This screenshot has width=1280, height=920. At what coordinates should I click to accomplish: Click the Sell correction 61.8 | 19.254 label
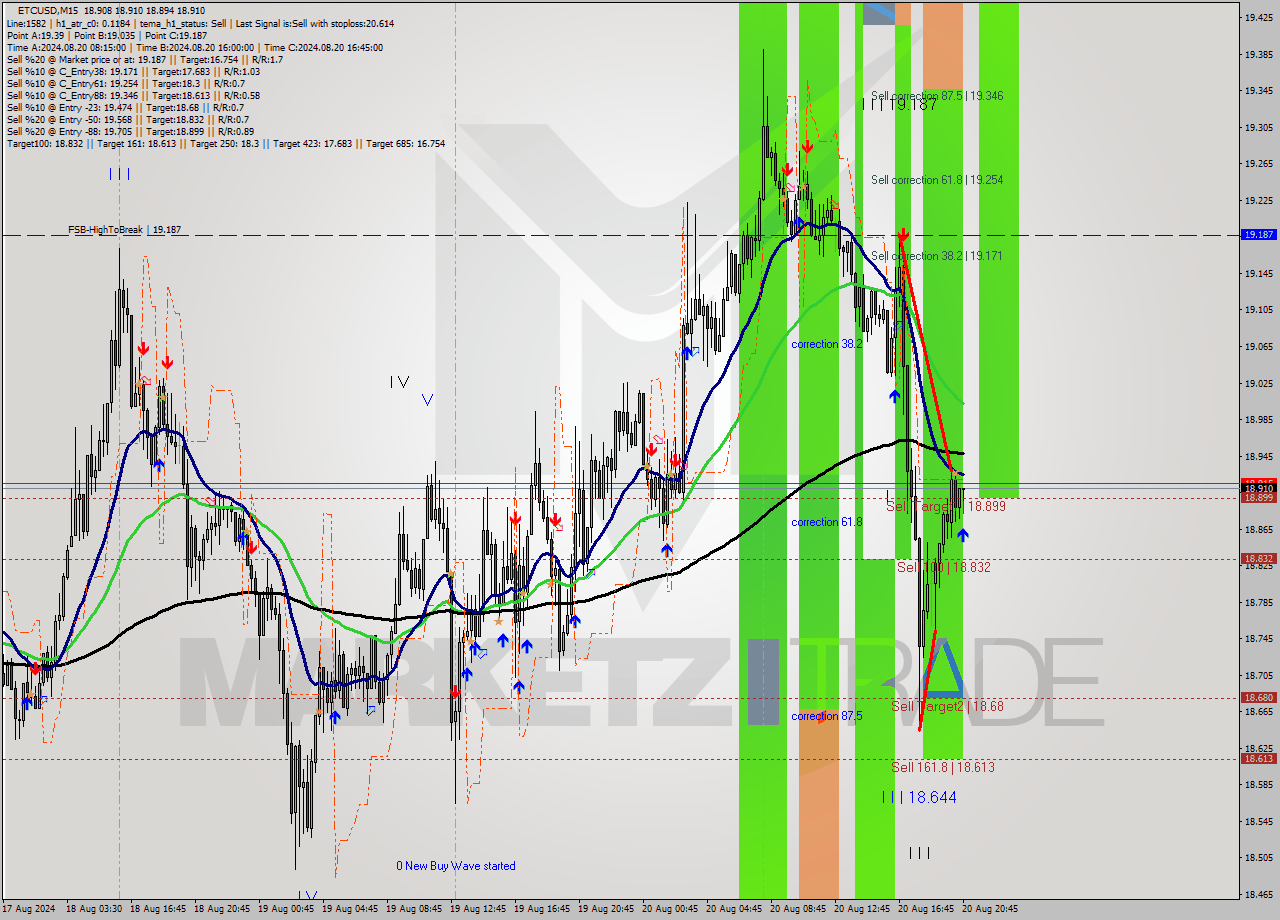point(937,180)
